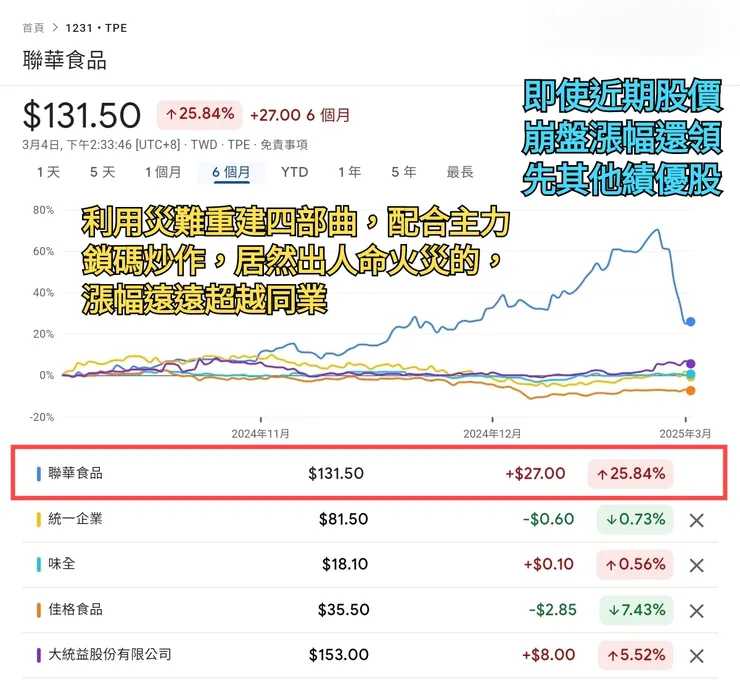
Task: Click the purple 大統益 chart endpoint dot
Action: point(690,364)
